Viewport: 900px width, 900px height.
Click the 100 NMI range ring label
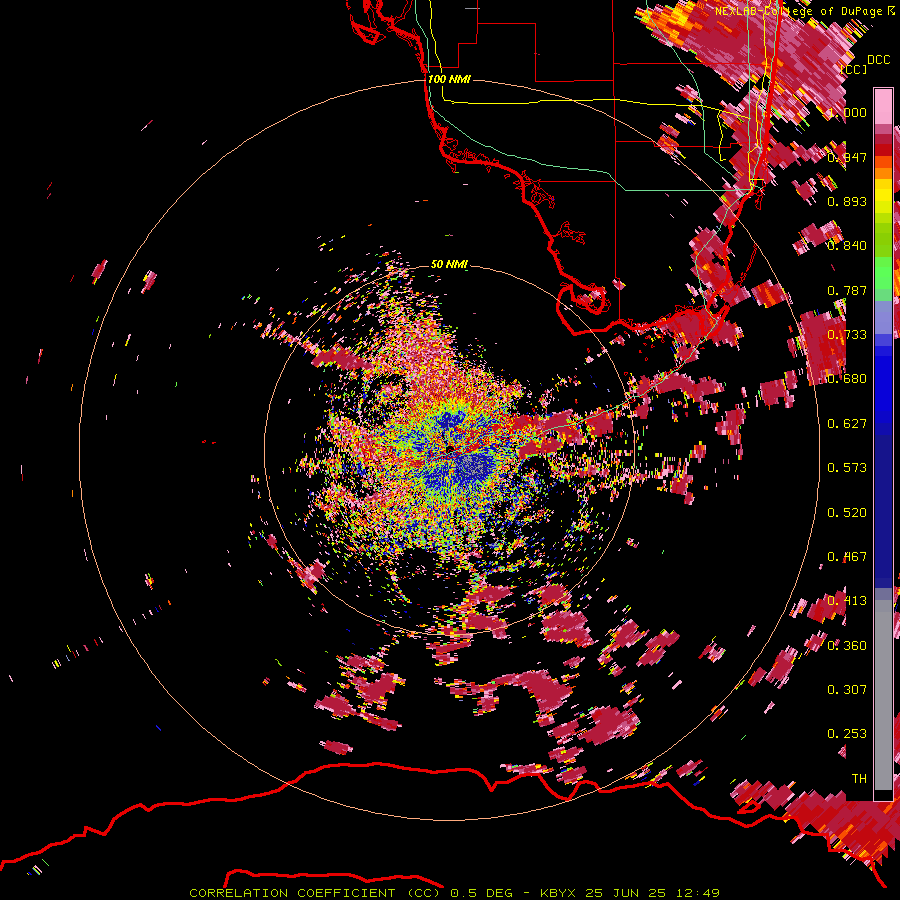point(449,79)
